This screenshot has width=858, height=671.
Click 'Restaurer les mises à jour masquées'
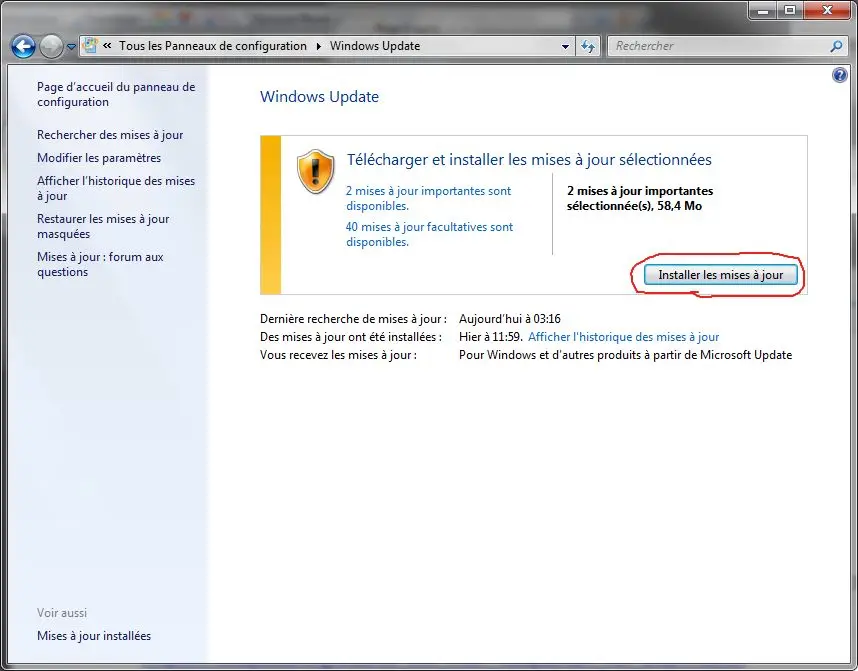tap(103, 226)
